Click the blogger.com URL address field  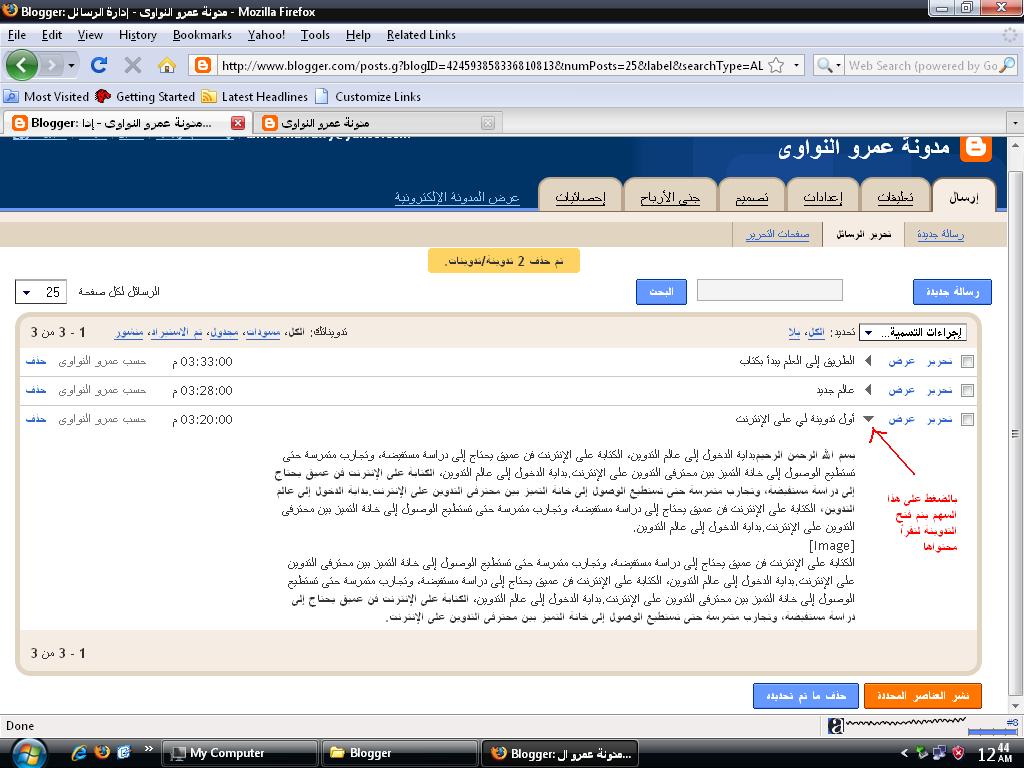coord(492,65)
